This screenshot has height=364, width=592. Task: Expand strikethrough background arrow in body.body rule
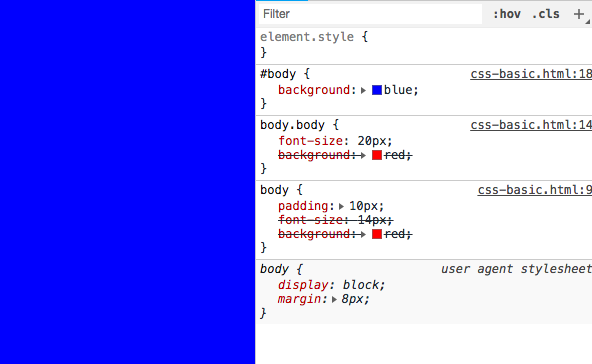[x=363, y=155]
